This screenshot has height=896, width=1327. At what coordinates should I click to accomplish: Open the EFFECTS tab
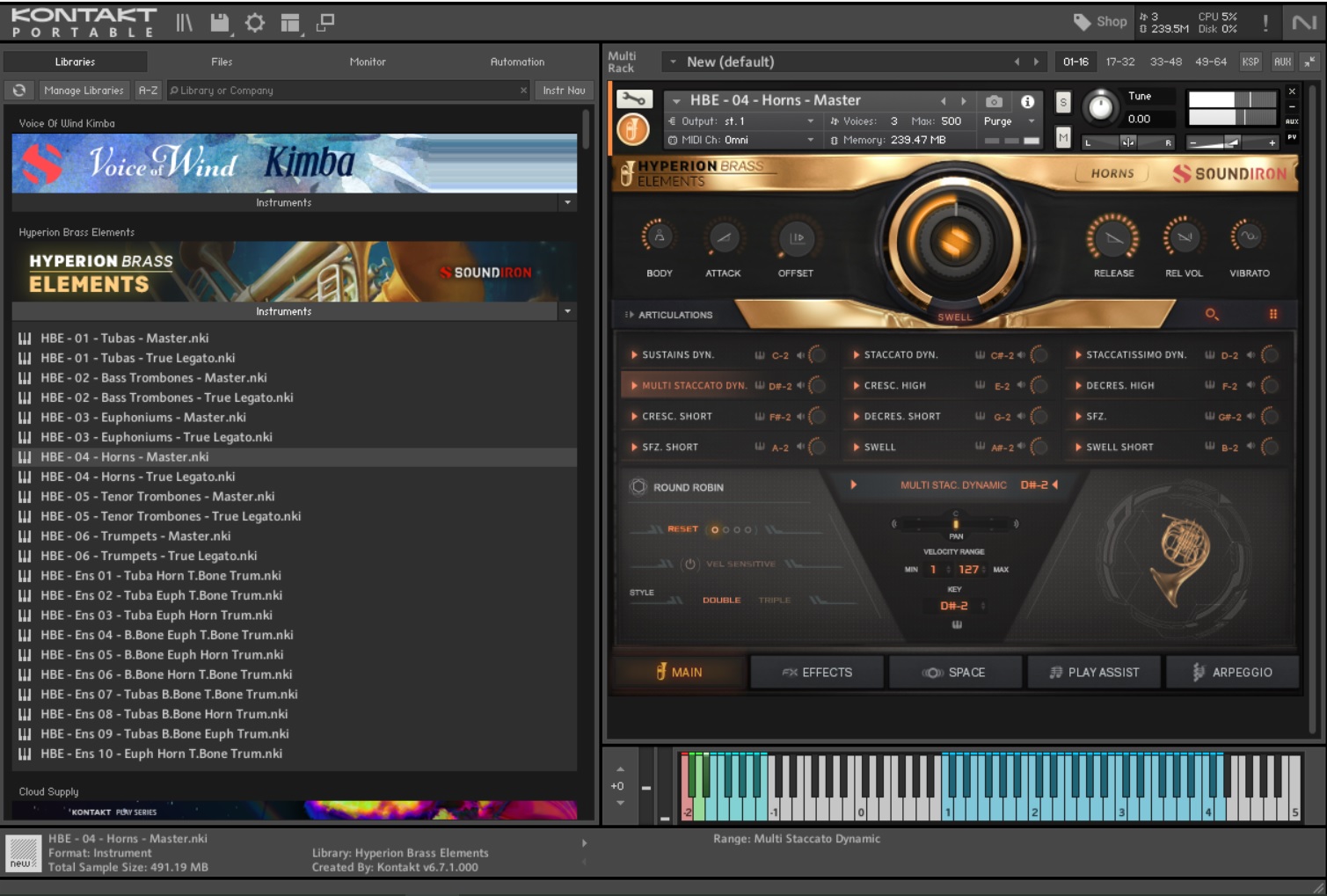point(817,672)
